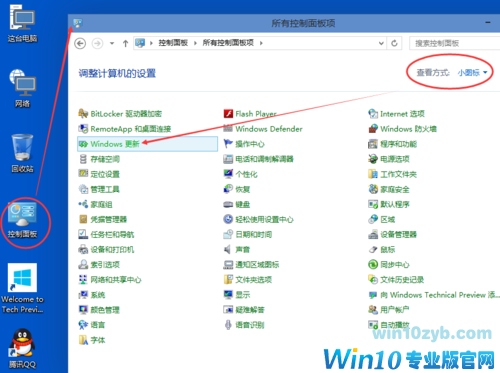Focus the 搜索控制面板 search box
This screenshot has height=373, width=500.
(x=454, y=43)
